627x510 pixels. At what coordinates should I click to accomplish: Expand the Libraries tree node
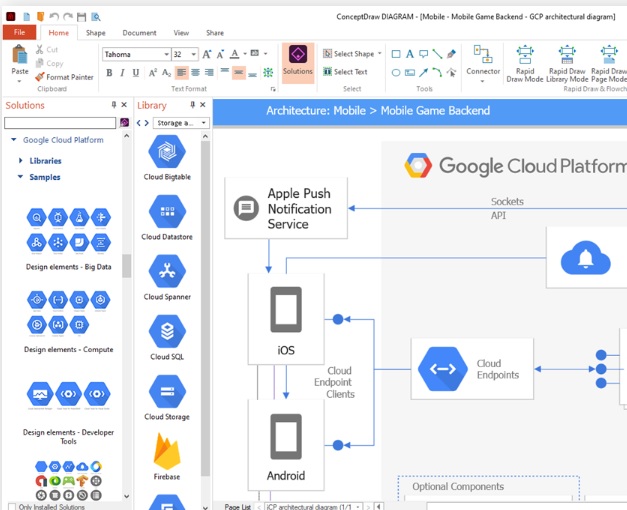coord(20,160)
